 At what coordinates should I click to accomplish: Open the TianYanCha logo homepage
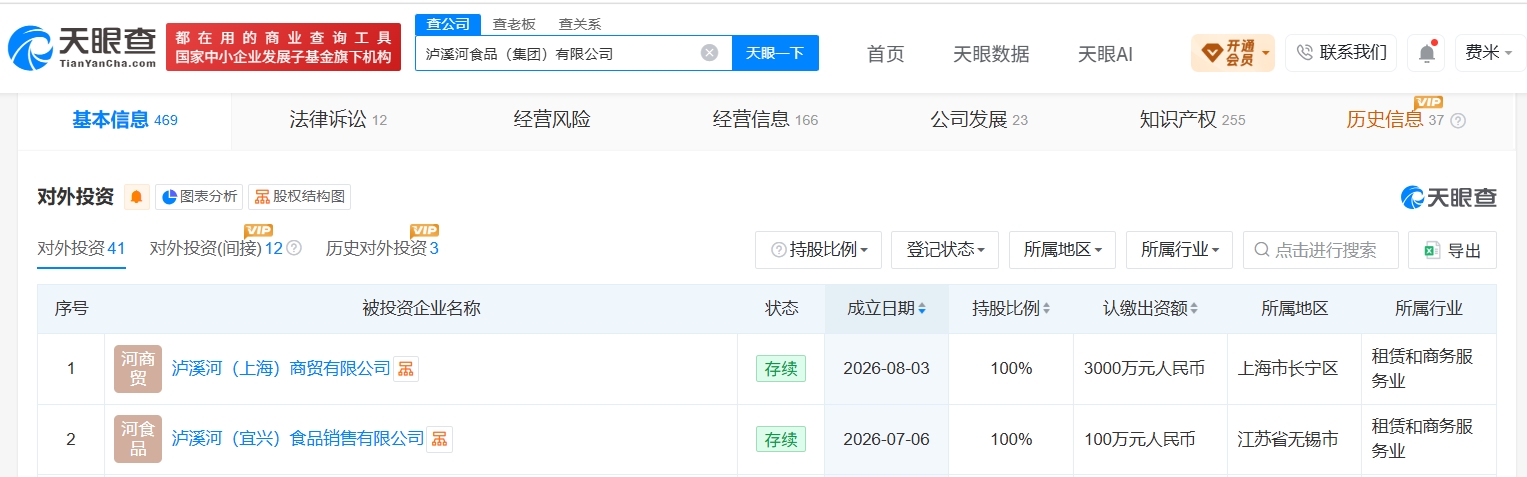click(x=83, y=47)
